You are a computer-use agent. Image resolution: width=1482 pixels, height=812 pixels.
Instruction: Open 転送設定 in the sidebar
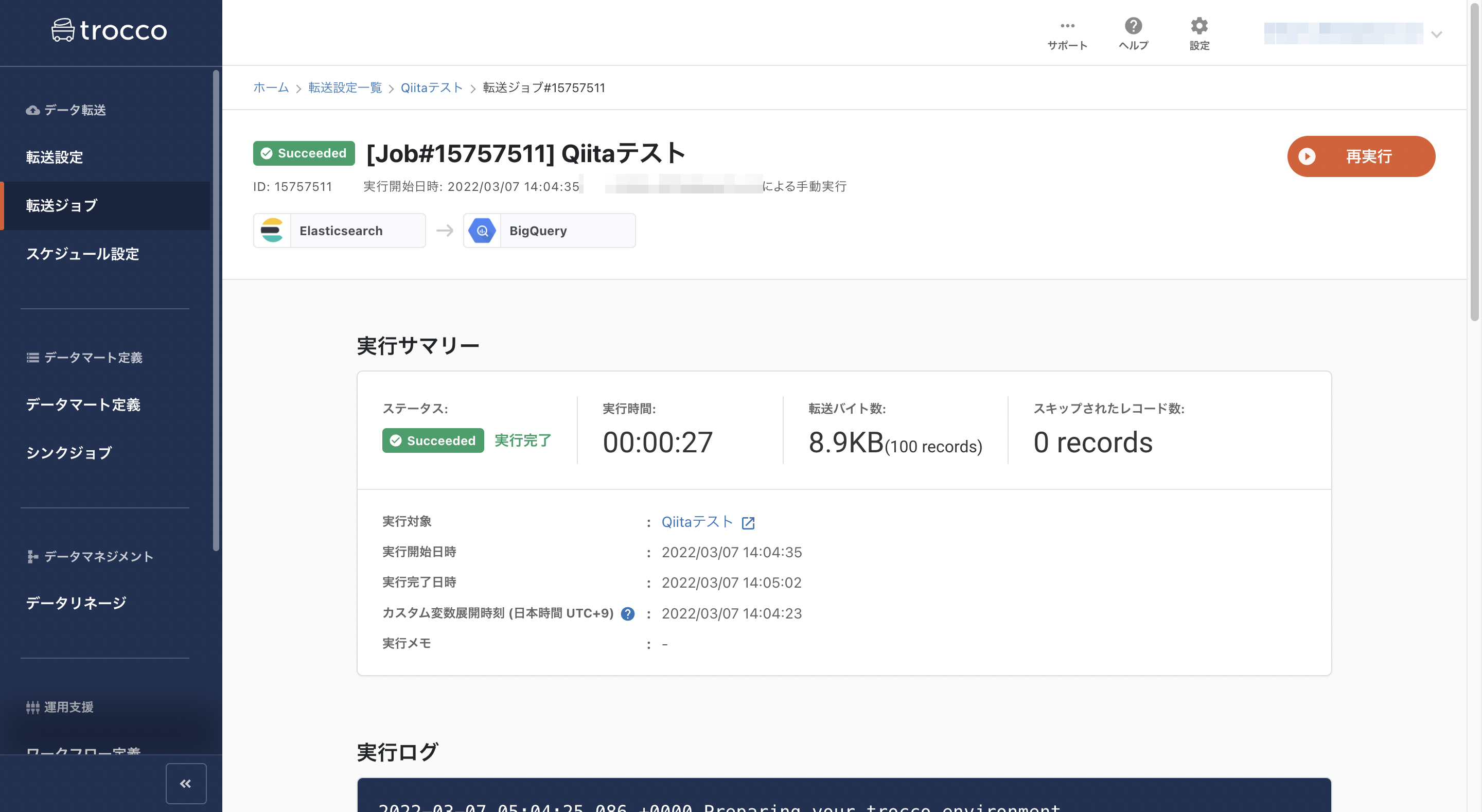(x=55, y=157)
